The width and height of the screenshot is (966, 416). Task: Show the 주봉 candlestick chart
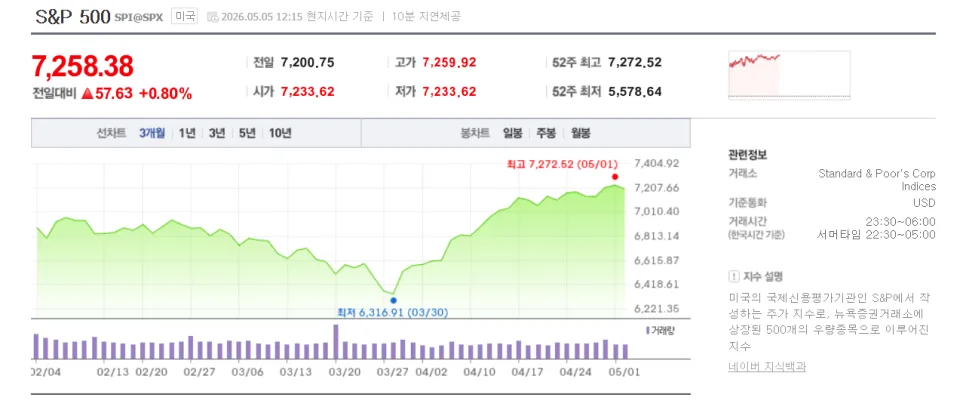[x=546, y=133]
